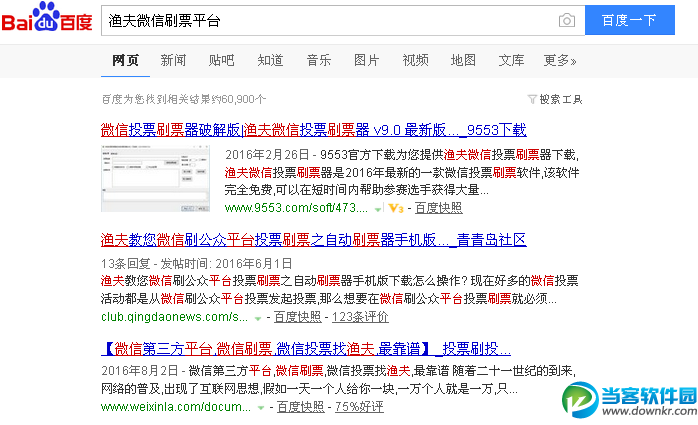Click the 百度一下 search button
The height and width of the screenshot is (425, 698).
click(x=629, y=20)
